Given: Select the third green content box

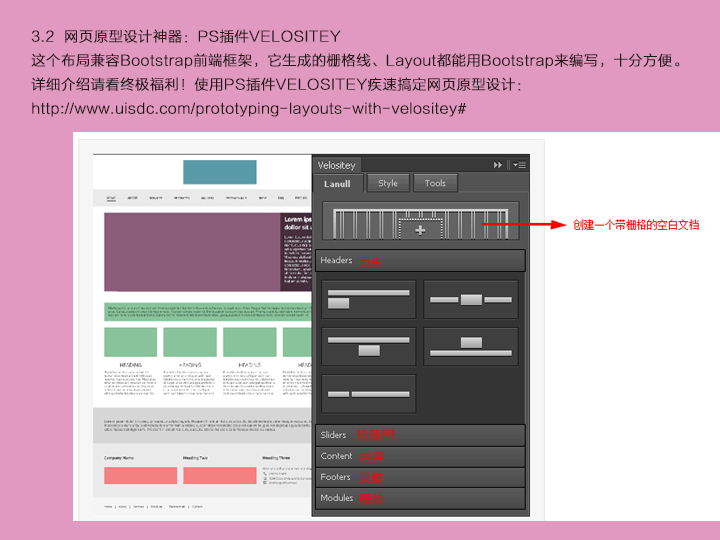Looking at the screenshot, I should (250, 342).
